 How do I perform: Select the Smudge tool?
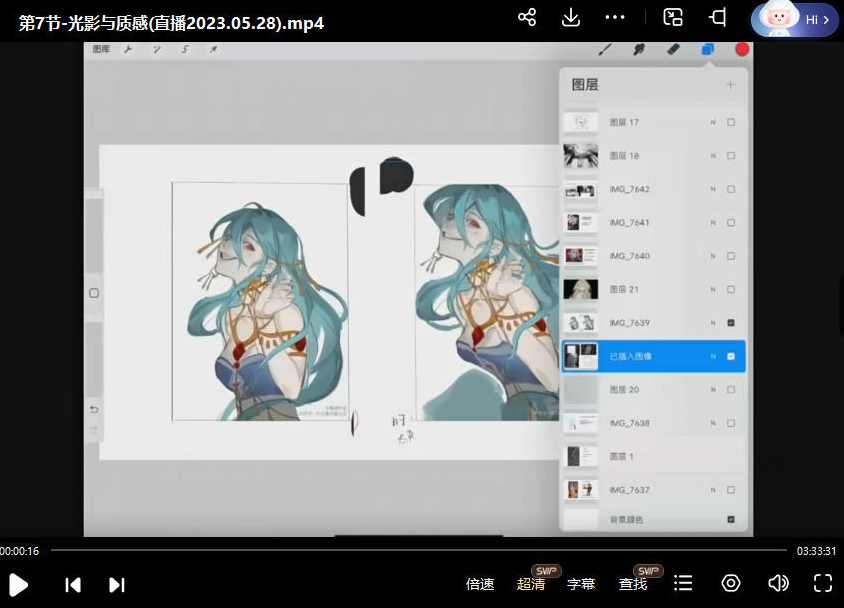pos(638,49)
